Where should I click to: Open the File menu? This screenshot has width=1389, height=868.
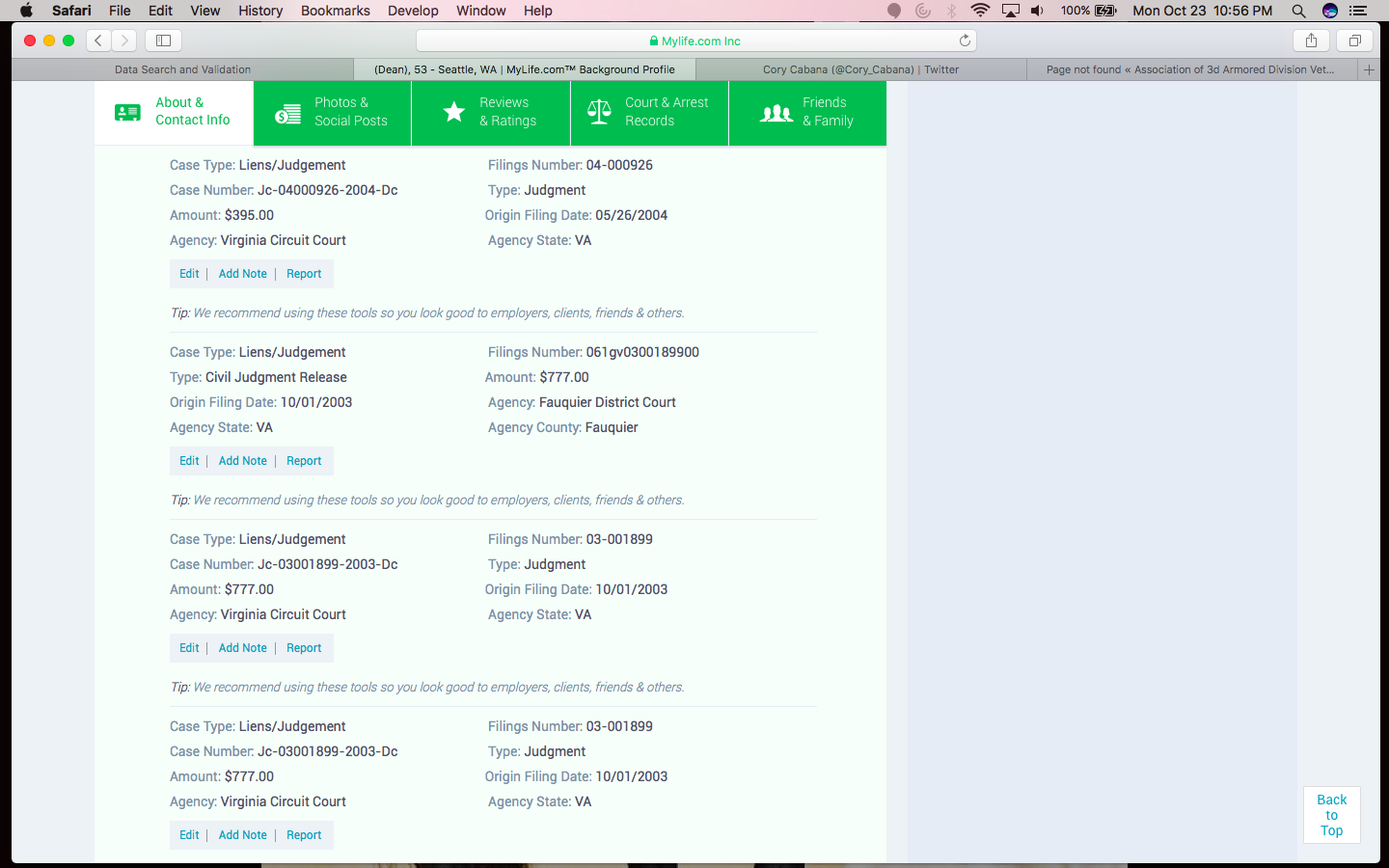120,11
